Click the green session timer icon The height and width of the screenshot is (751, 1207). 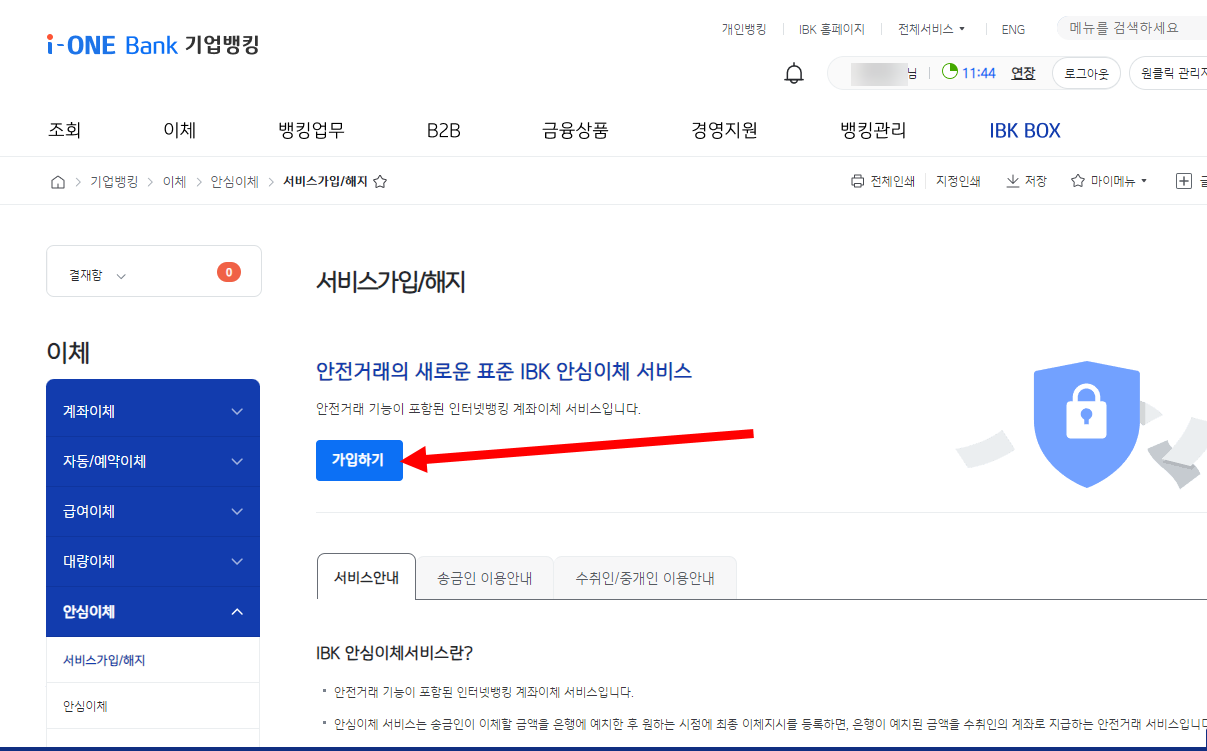[949, 72]
